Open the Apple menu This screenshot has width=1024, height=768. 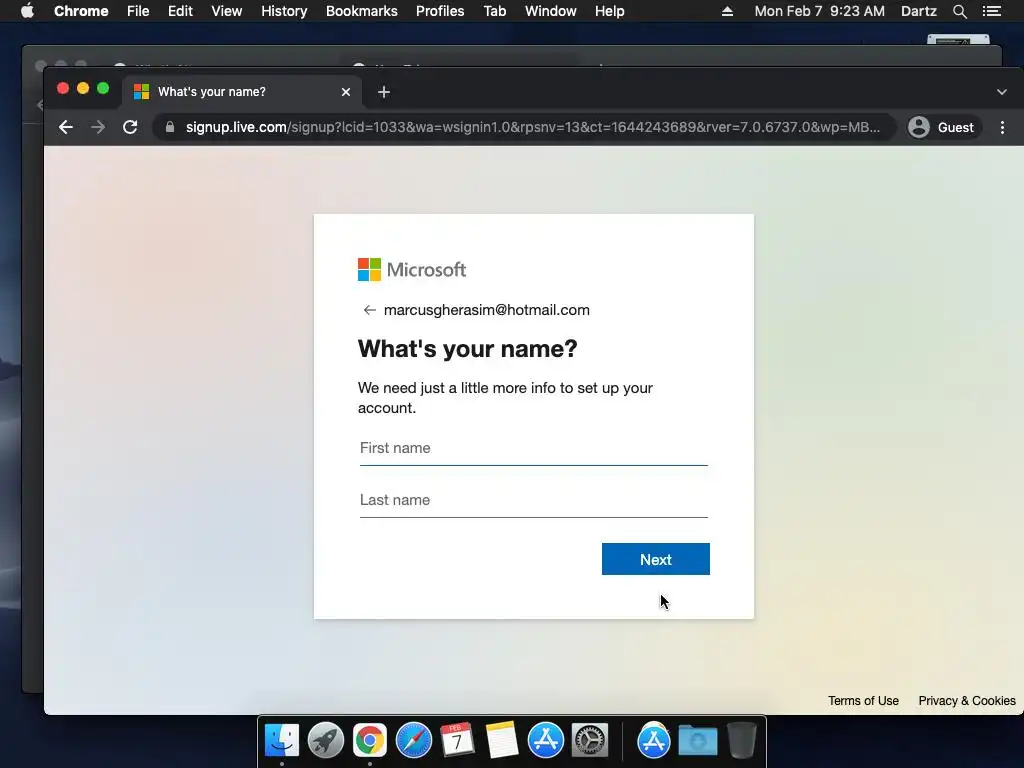coord(27,11)
